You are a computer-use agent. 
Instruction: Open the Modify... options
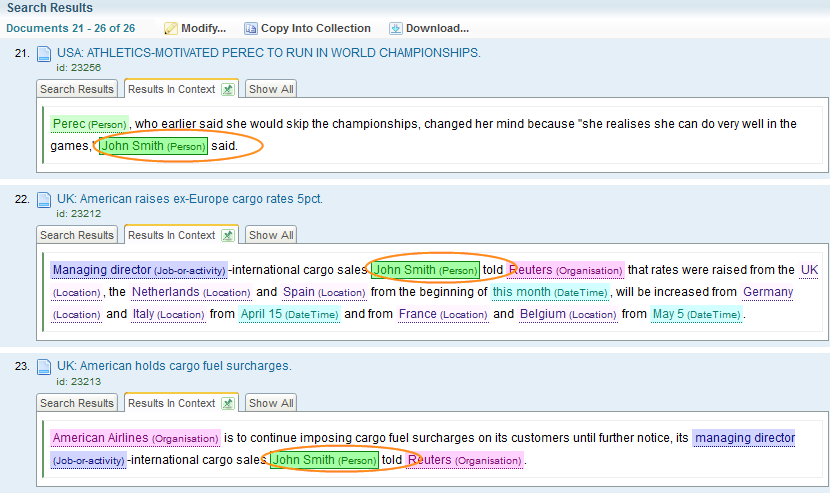pyautogui.click(x=204, y=28)
